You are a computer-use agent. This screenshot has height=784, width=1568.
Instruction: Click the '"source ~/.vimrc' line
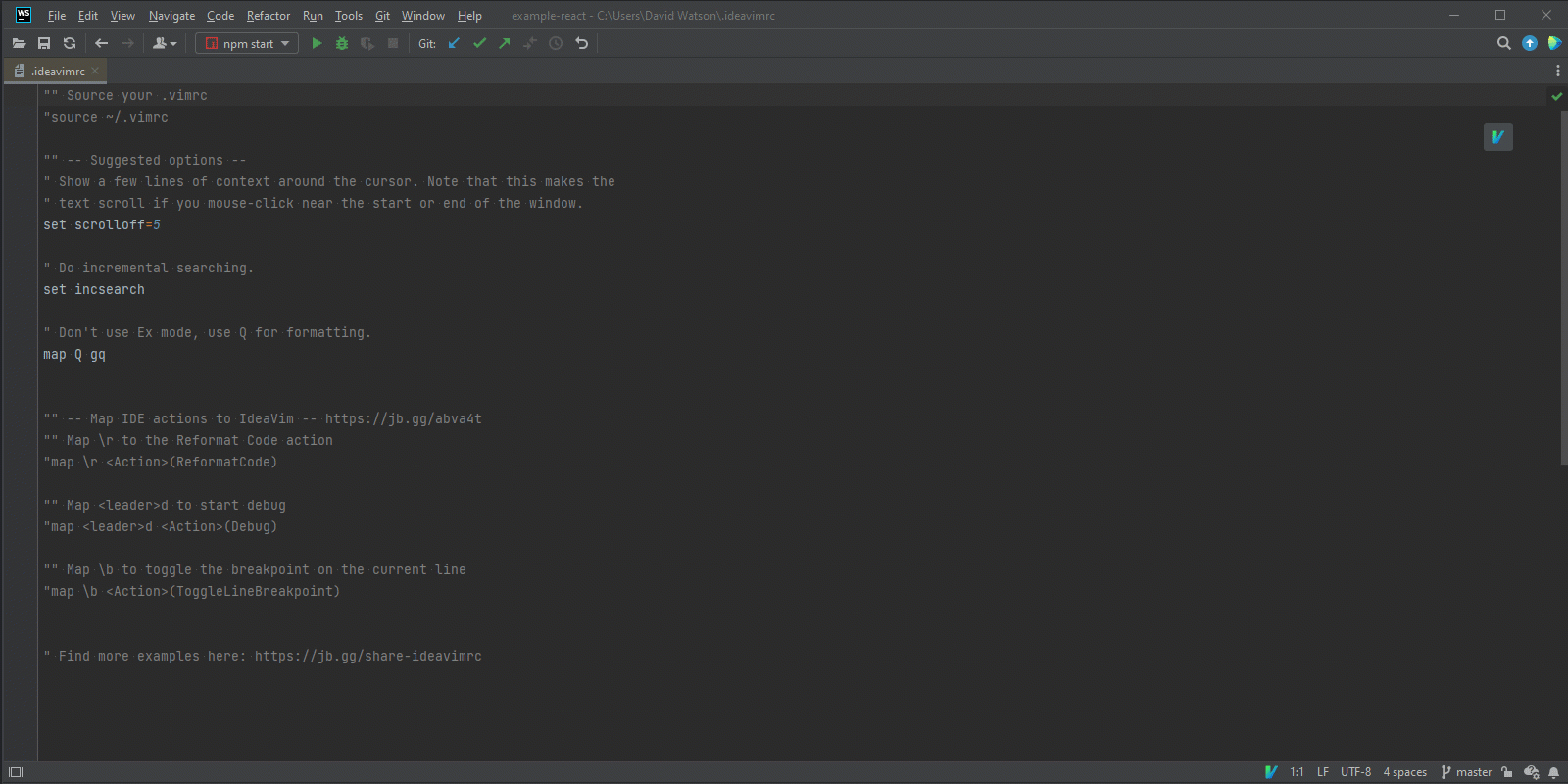(106, 117)
